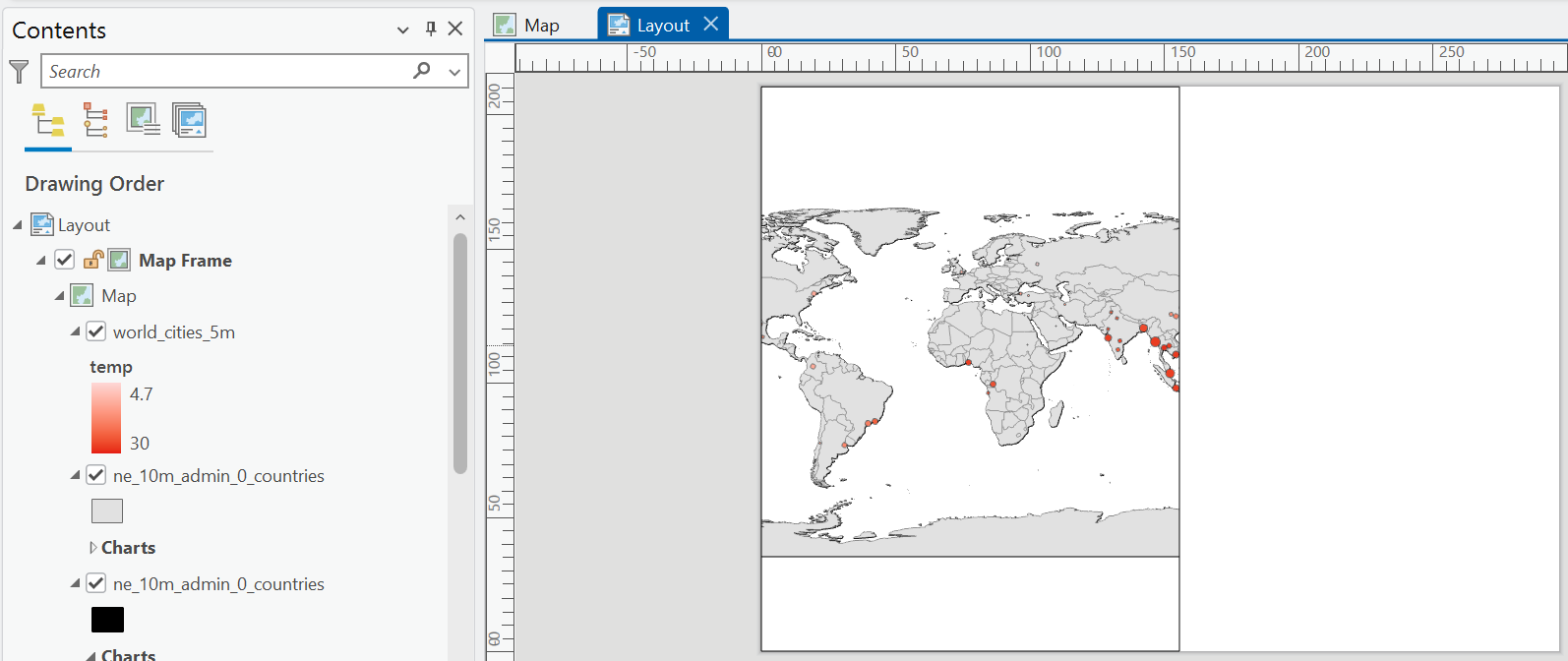Click the black symbol swatch

107,620
